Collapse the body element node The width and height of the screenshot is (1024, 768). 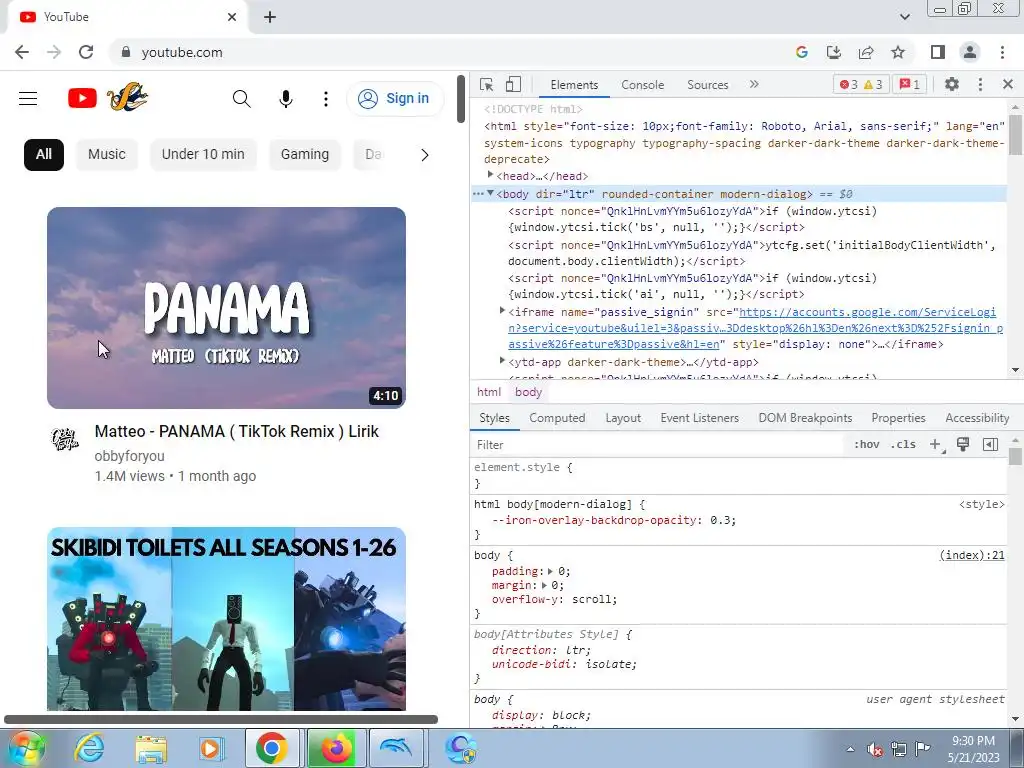tap(490, 193)
